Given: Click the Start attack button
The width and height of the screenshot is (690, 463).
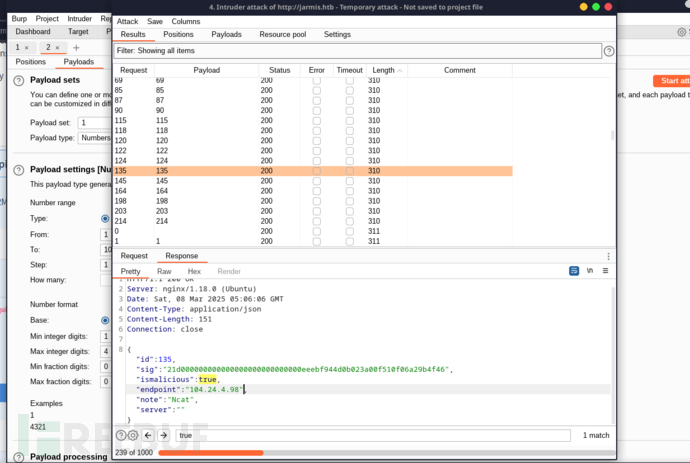Looking at the screenshot, I should pyautogui.click(x=672, y=81).
